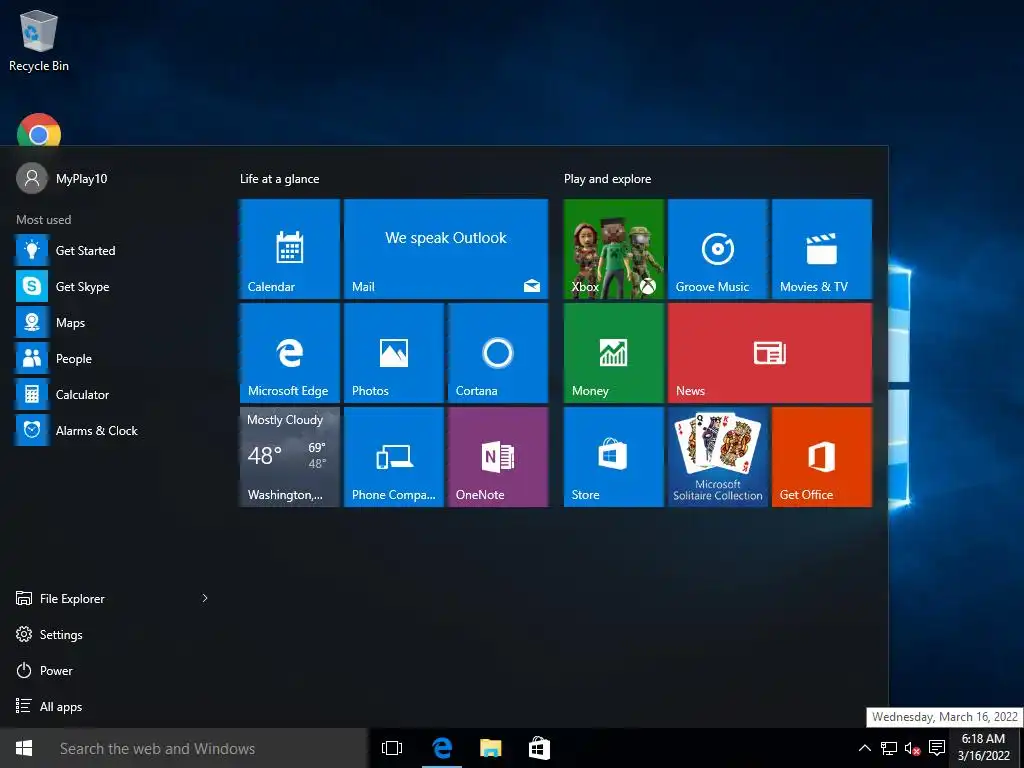Image resolution: width=1024 pixels, height=768 pixels.
Task: Select the Chrome desktop icon
Action: pos(39,130)
